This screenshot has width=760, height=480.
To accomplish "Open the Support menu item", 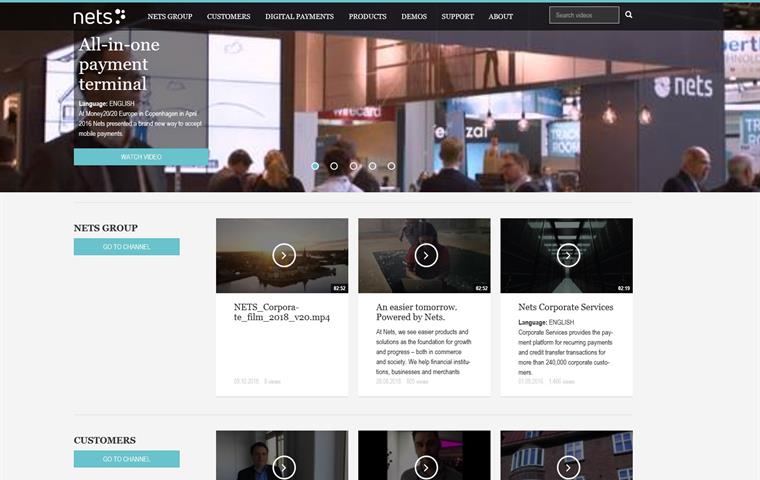I will click(458, 16).
